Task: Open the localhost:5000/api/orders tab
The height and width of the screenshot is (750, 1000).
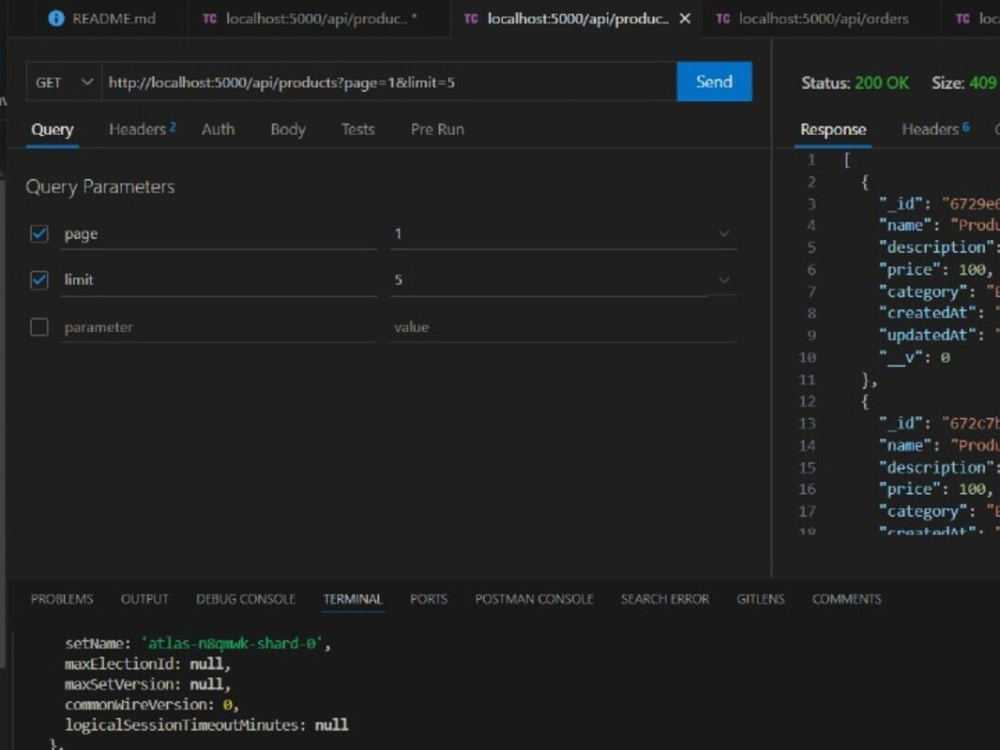Action: click(823, 18)
